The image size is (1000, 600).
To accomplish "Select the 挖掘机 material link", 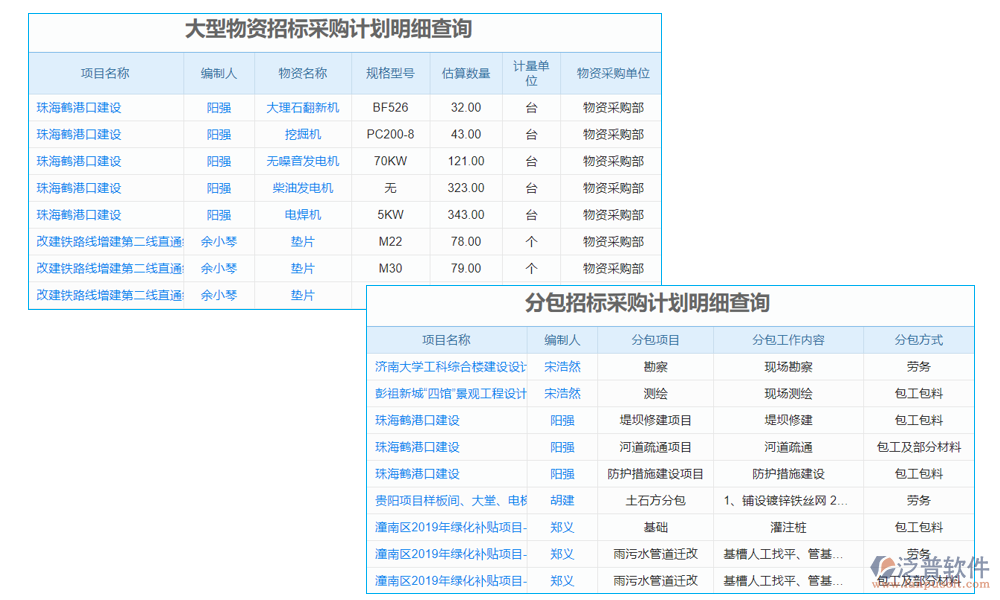I will pyautogui.click(x=304, y=134).
